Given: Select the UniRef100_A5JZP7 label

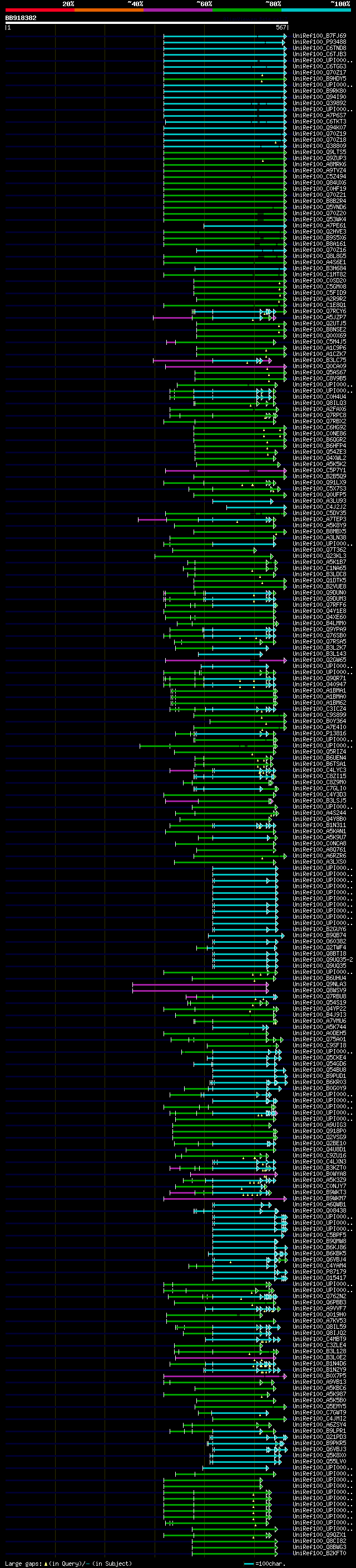Looking at the screenshot, I should tap(319, 317).
